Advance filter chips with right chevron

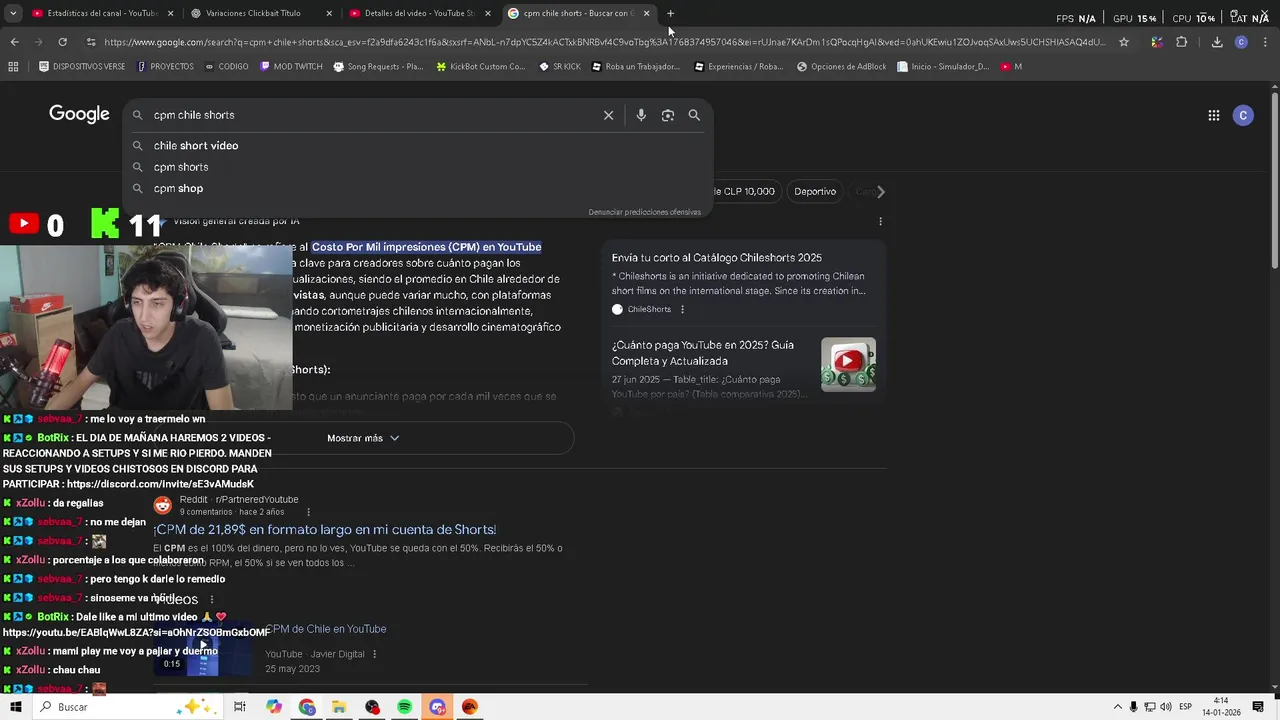point(880,191)
